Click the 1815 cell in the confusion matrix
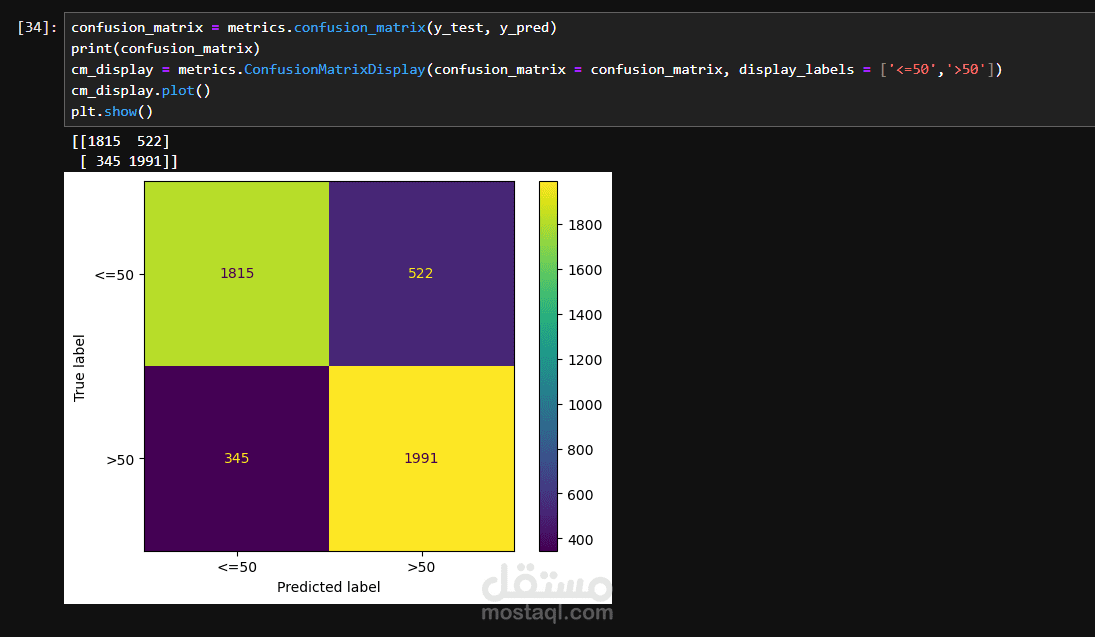The width and height of the screenshot is (1095, 637). coord(237,273)
